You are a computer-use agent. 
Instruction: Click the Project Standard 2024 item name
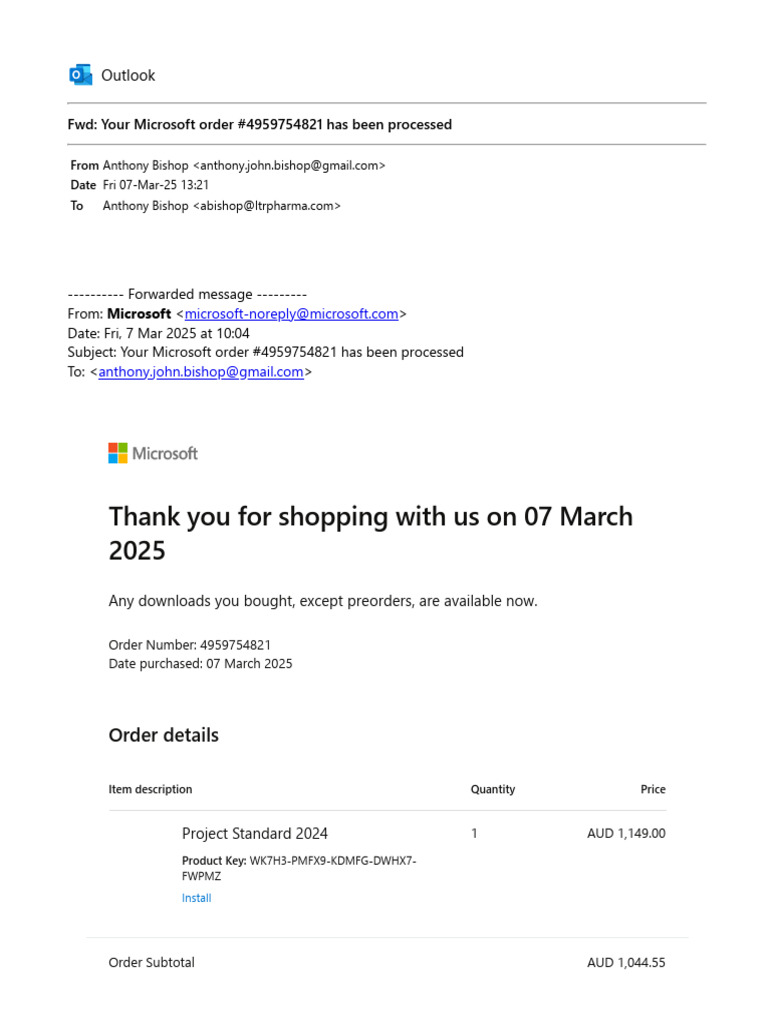255,834
